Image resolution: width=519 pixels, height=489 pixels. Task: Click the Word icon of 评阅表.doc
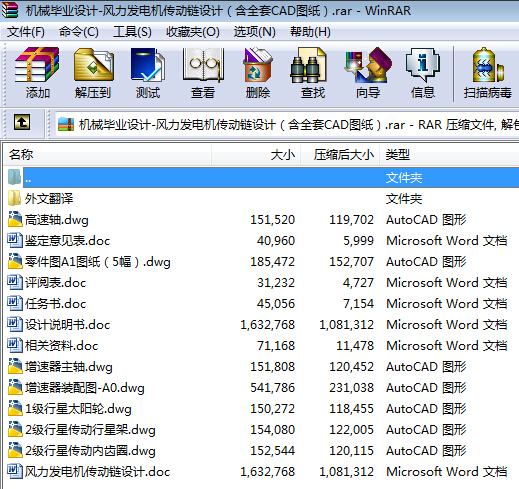click(15, 282)
